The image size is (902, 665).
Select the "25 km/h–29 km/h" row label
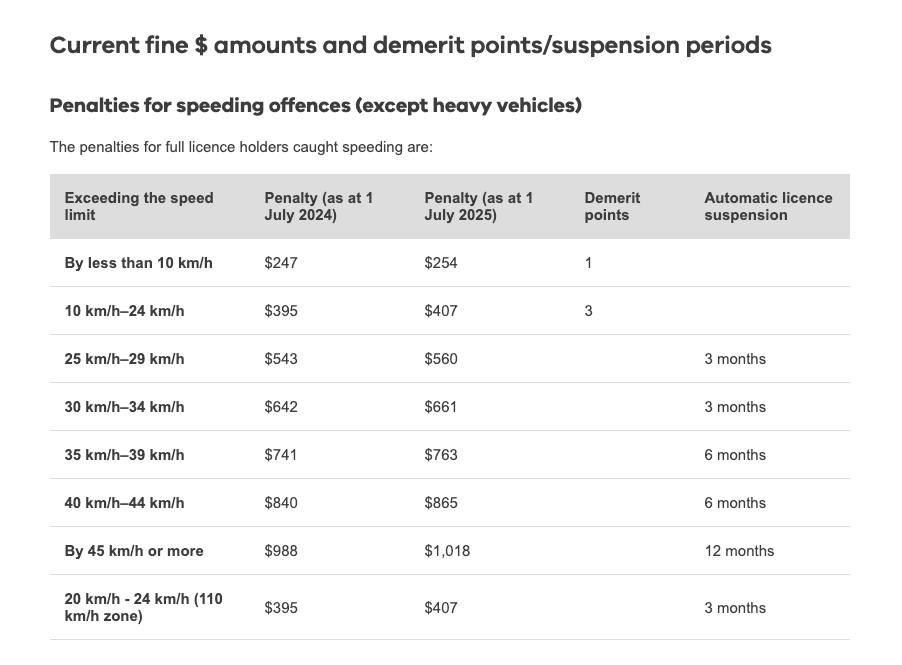[x=125, y=359]
